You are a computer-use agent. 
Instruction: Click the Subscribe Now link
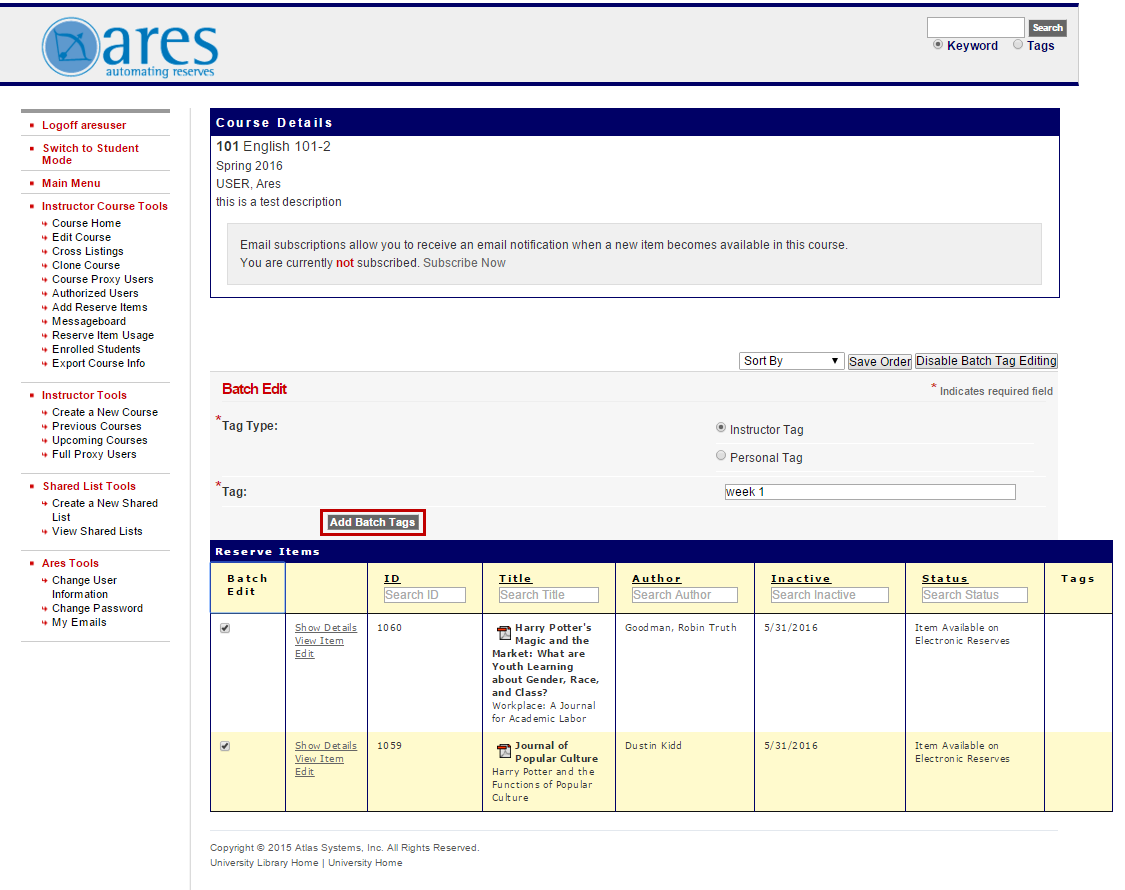464,262
